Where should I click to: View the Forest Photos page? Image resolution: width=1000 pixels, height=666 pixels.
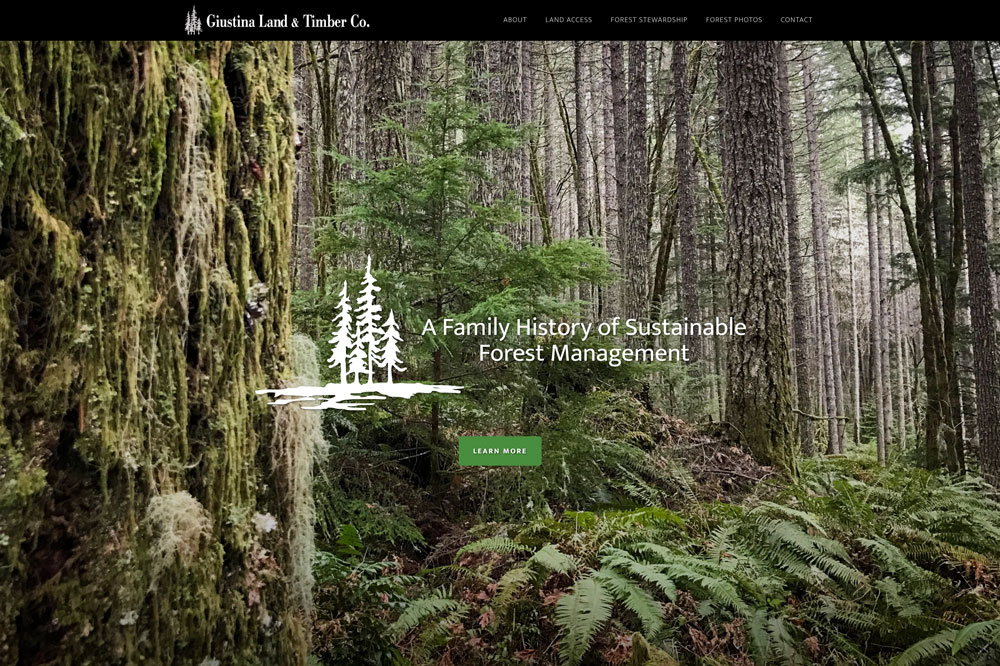733,20
